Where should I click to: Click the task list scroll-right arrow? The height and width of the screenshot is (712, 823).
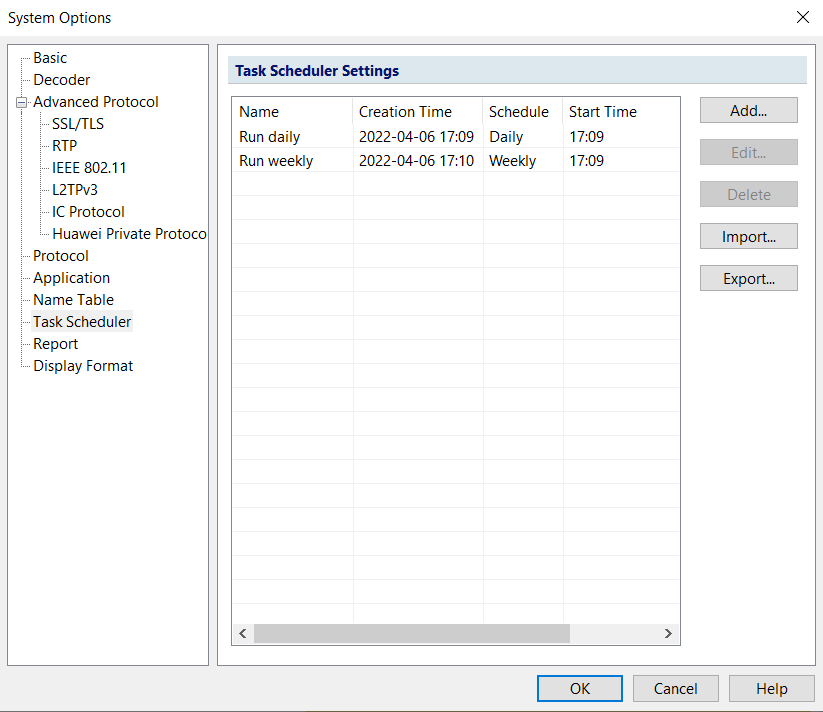click(668, 633)
